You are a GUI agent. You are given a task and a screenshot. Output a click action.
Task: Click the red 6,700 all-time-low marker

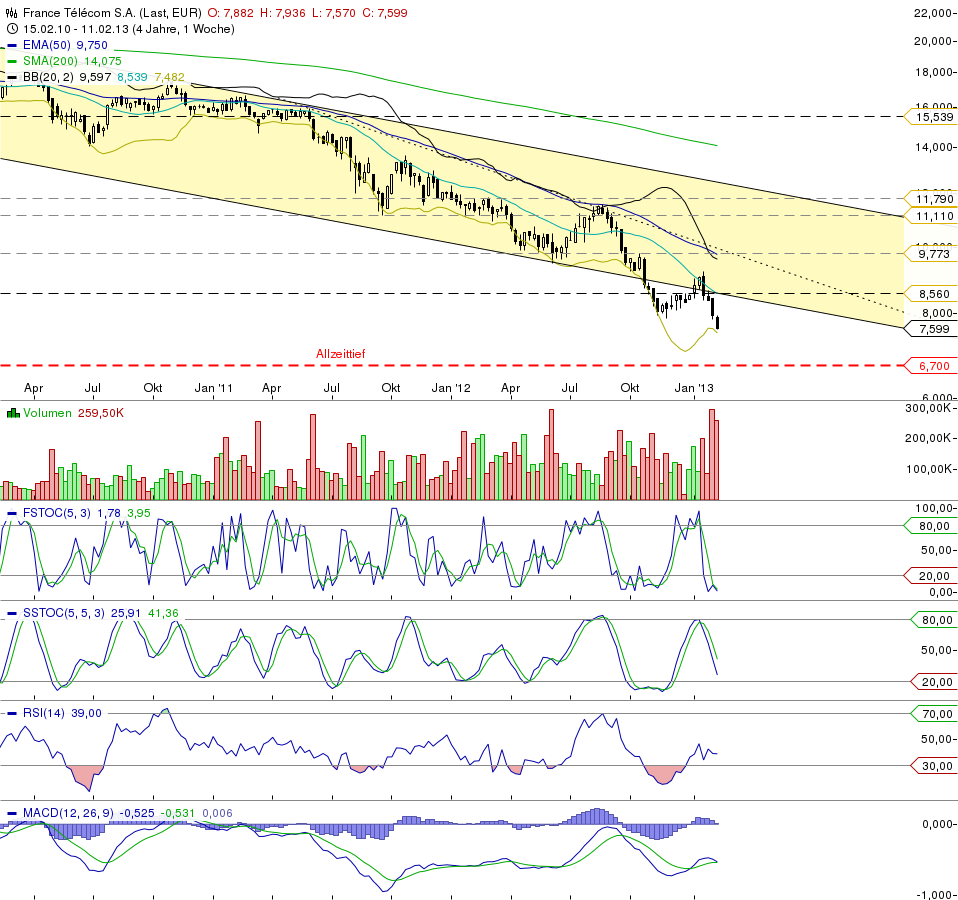tap(929, 366)
